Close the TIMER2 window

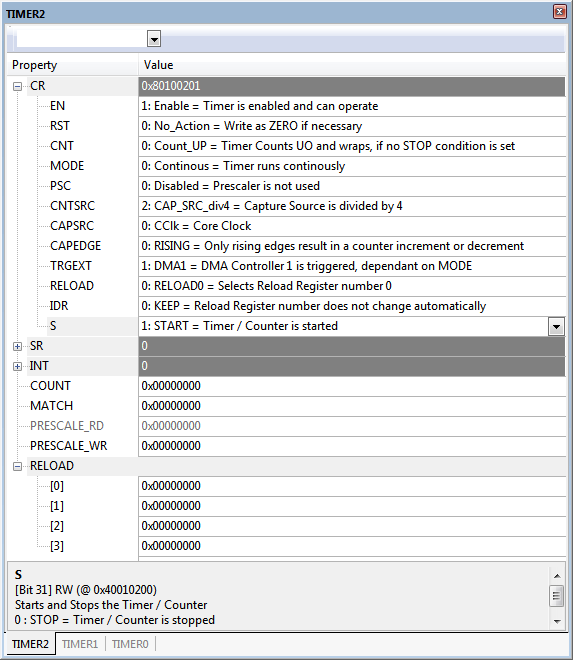[x=560, y=12]
